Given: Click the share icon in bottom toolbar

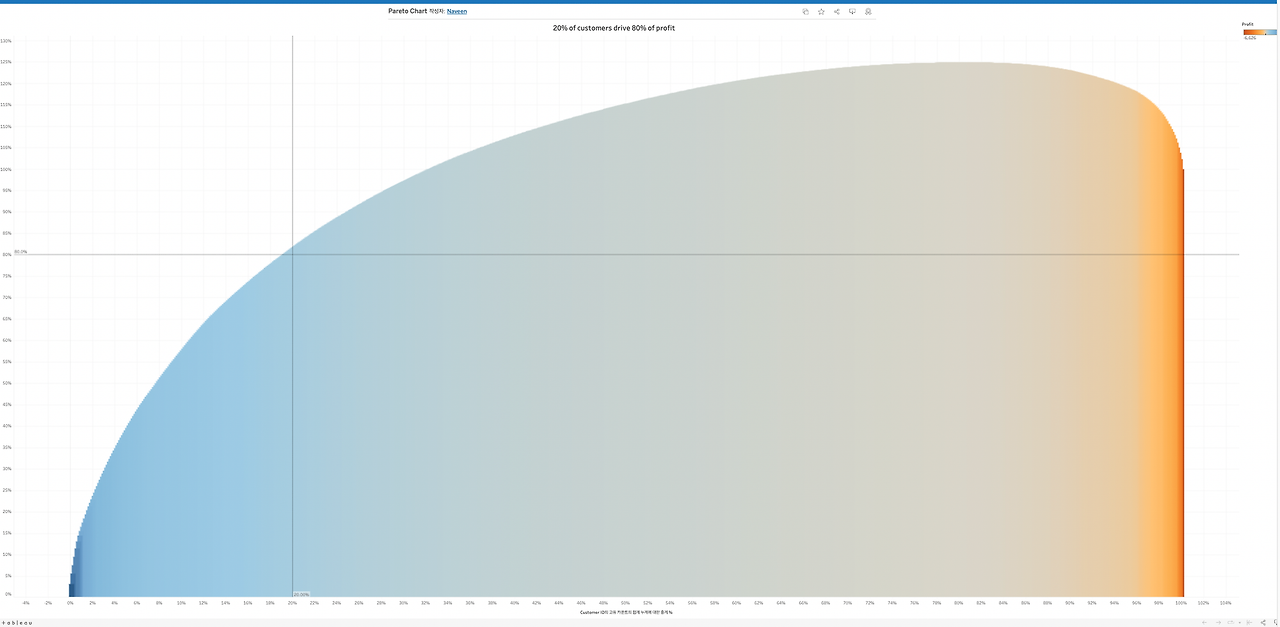Looking at the screenshot, I should (x=1263, y=622).
